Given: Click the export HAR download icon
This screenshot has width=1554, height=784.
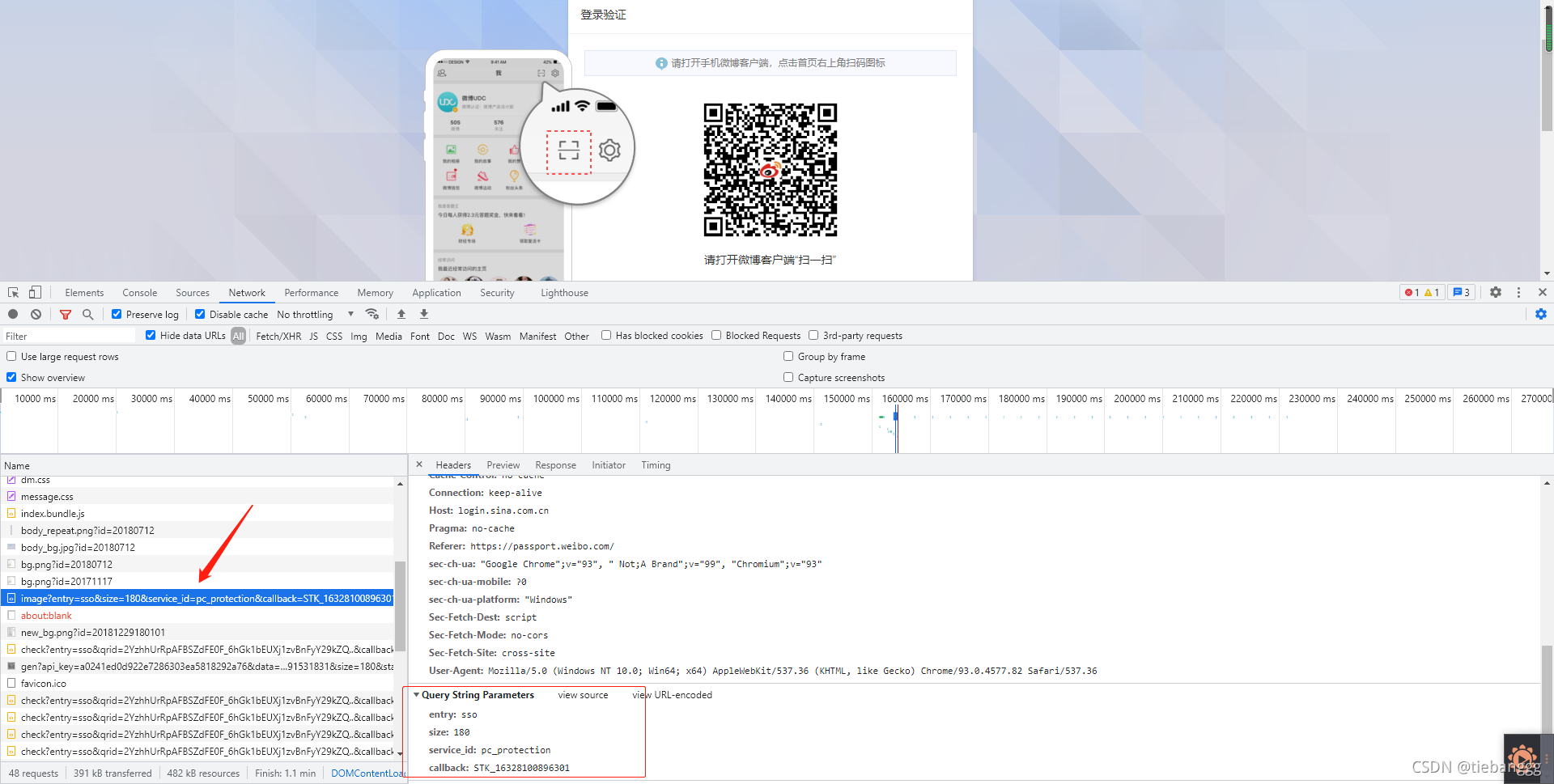Looking at the screenshot, I should click(424, 314).
